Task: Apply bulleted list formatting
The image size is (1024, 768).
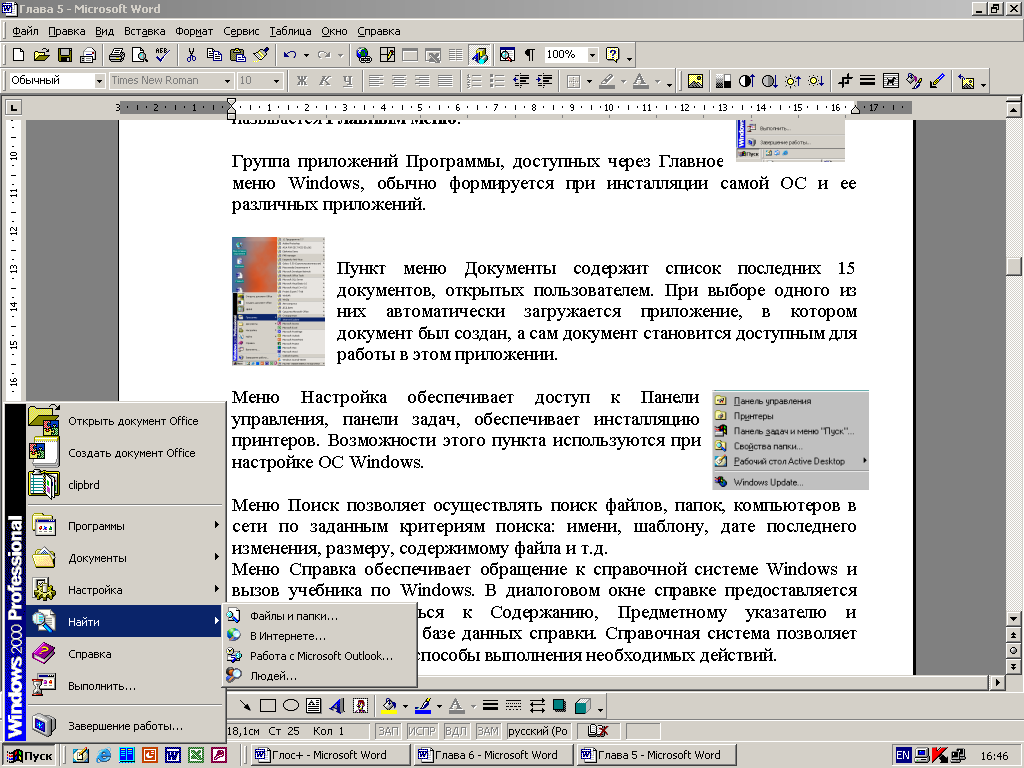Action: 498,81
